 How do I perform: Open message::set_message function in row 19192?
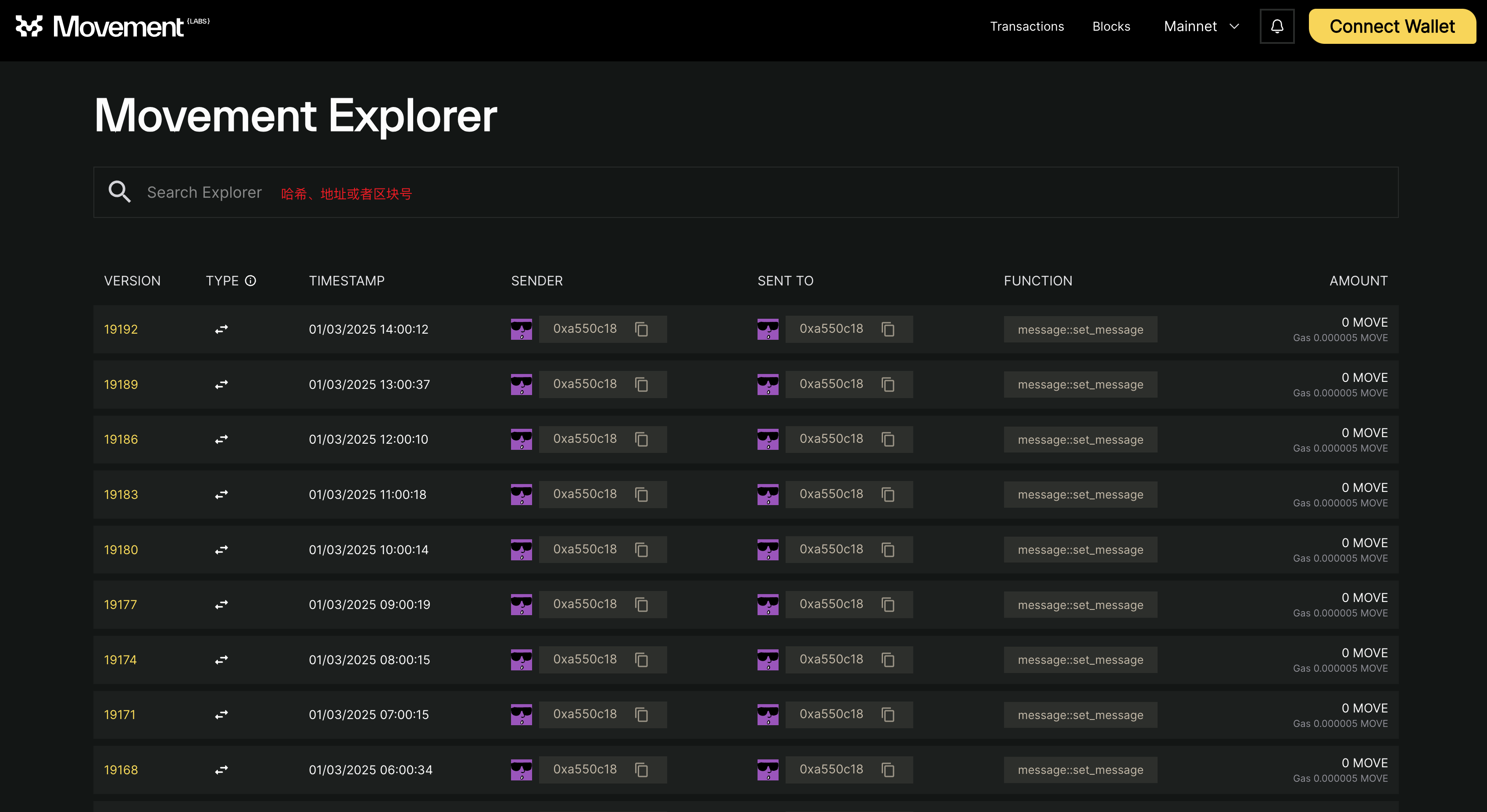[1081, 330]
